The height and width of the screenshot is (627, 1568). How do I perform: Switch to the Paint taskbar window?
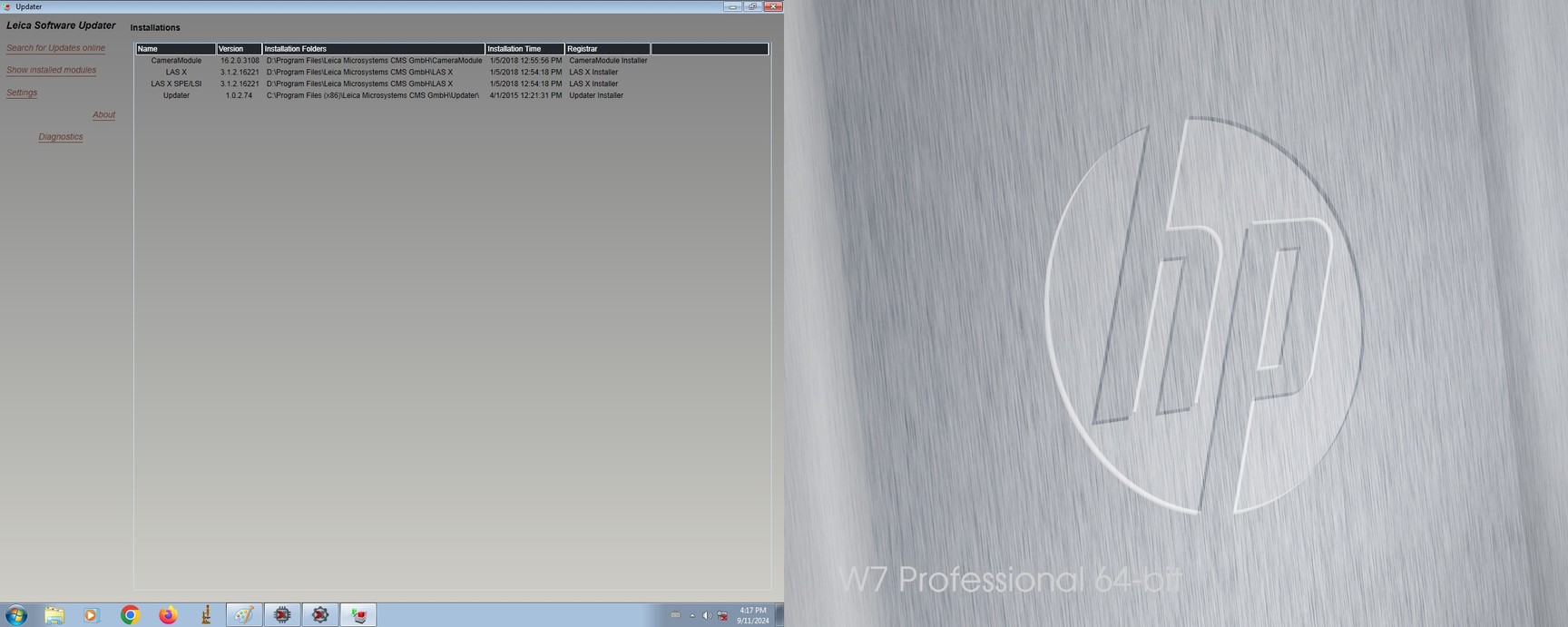coord(244,615)
